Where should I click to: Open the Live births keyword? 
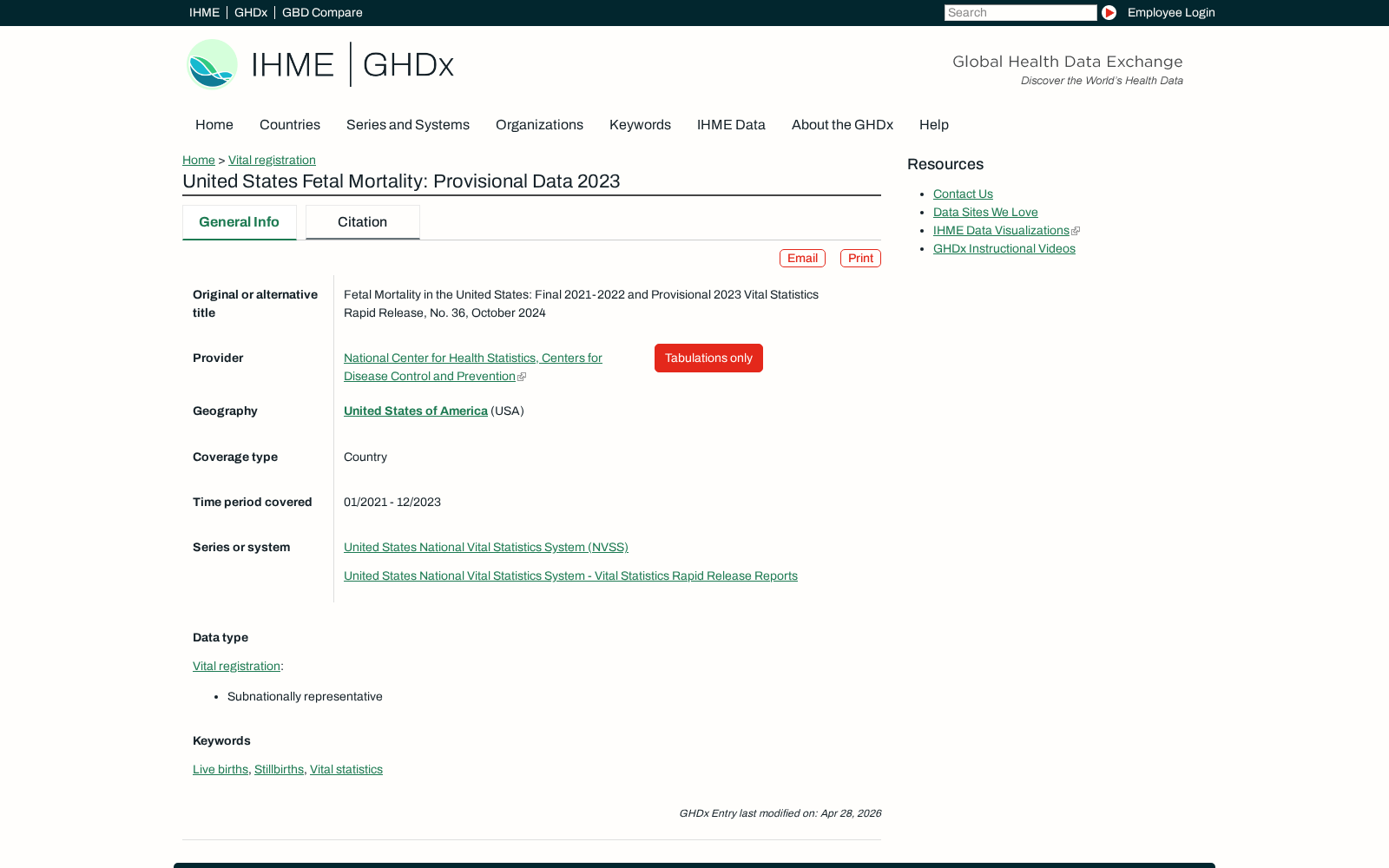[x=221, y=769]
